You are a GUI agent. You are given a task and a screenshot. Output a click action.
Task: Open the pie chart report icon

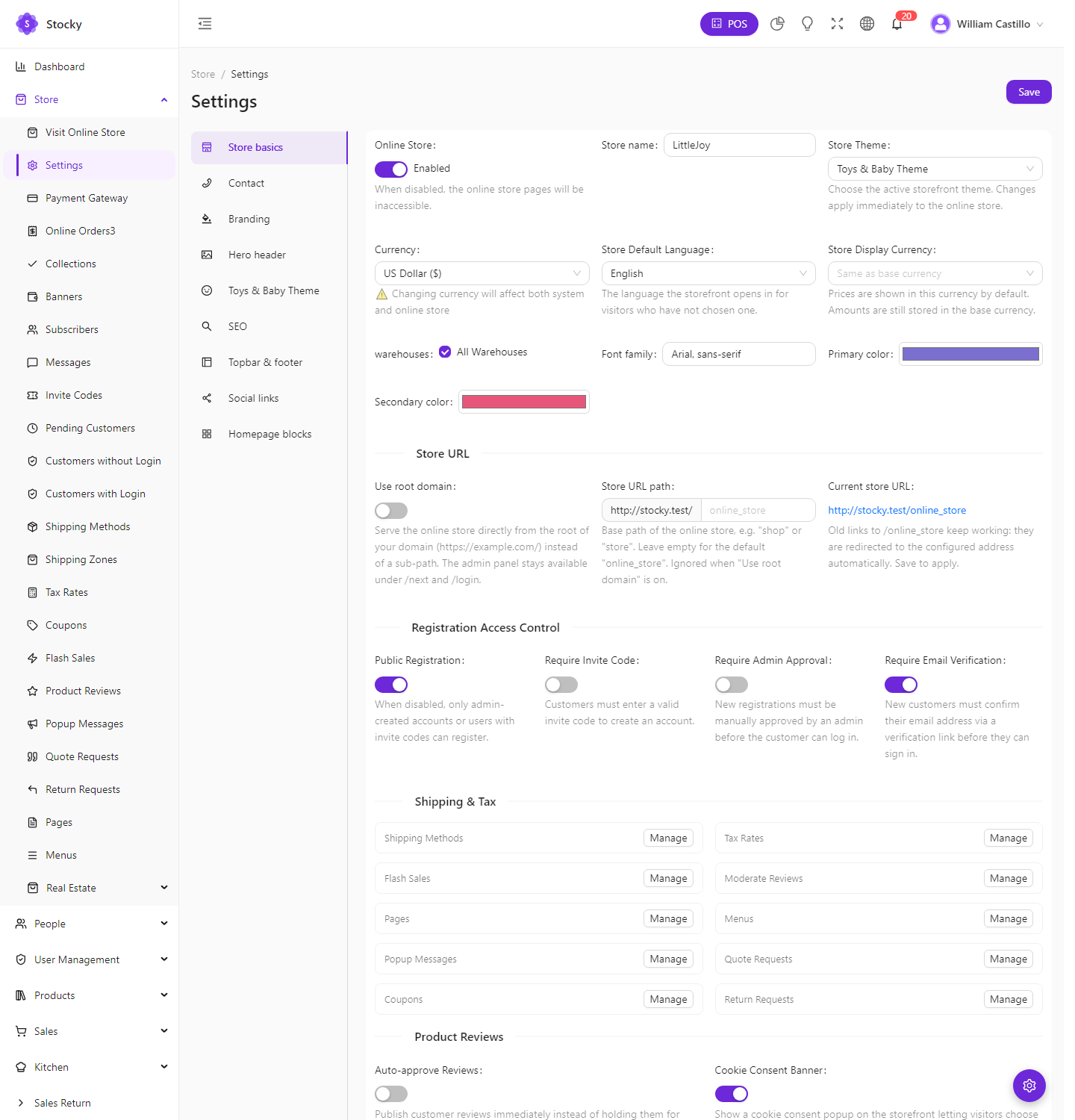(777, 24)
